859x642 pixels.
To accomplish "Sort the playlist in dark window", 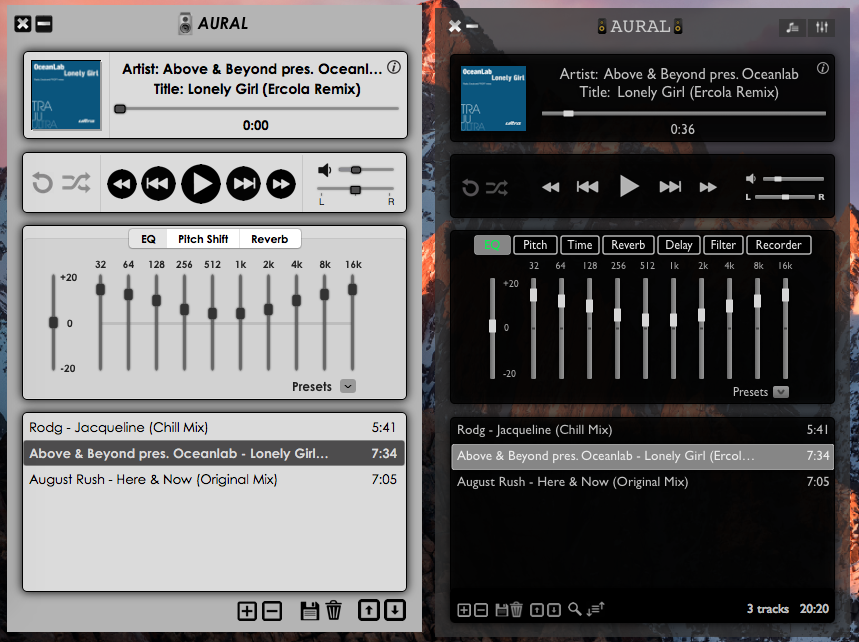I will [x=595, y=609].
